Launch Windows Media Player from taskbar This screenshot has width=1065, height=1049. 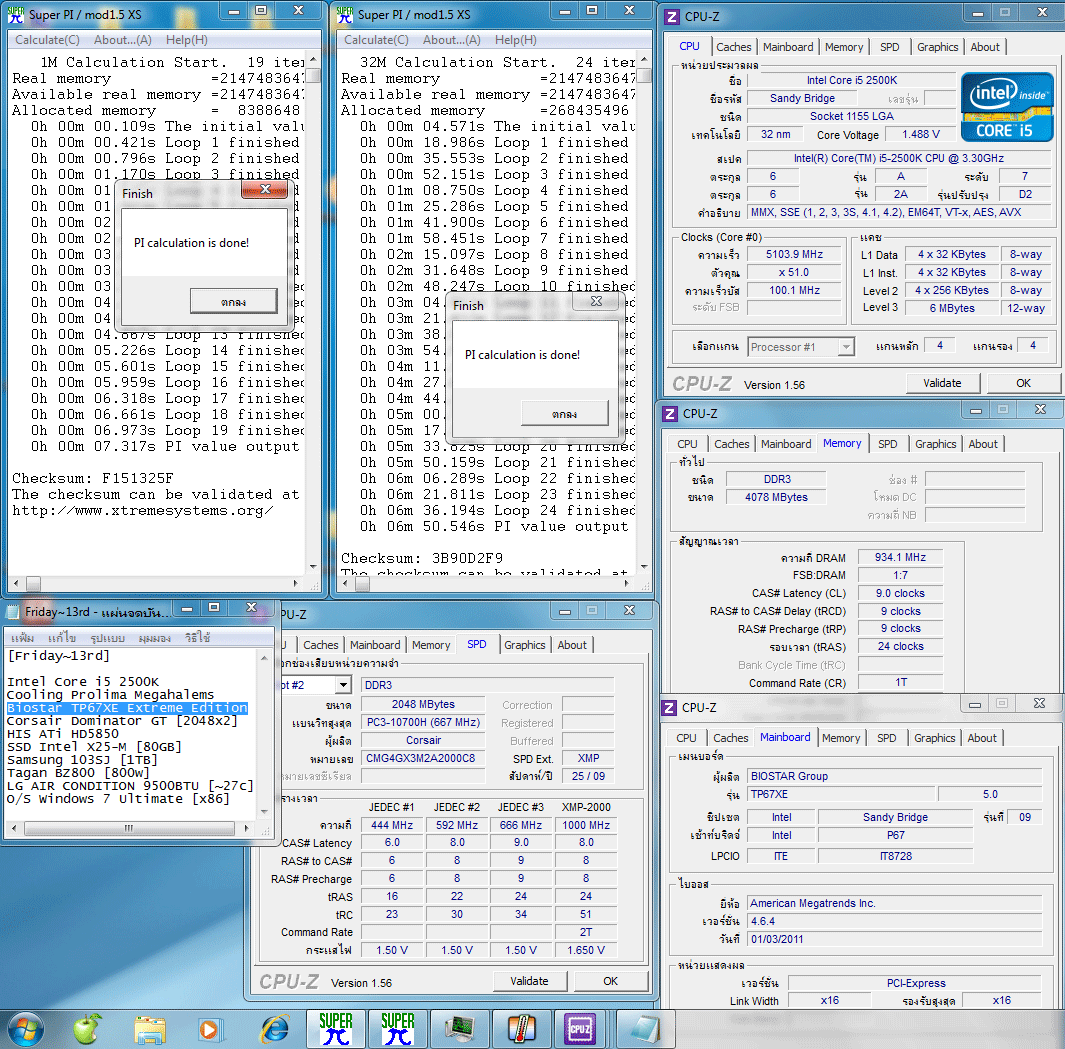tap(211, 1027)
